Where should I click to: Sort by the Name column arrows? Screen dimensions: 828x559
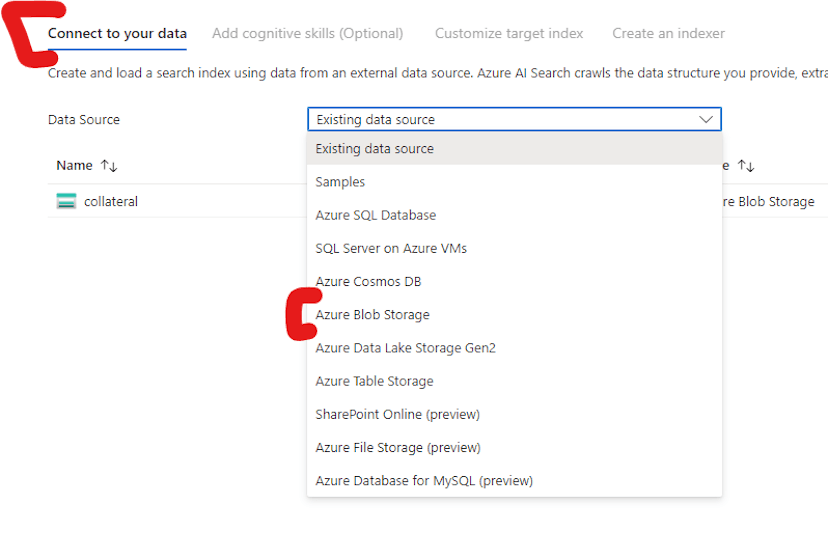[x=109, y=166]
